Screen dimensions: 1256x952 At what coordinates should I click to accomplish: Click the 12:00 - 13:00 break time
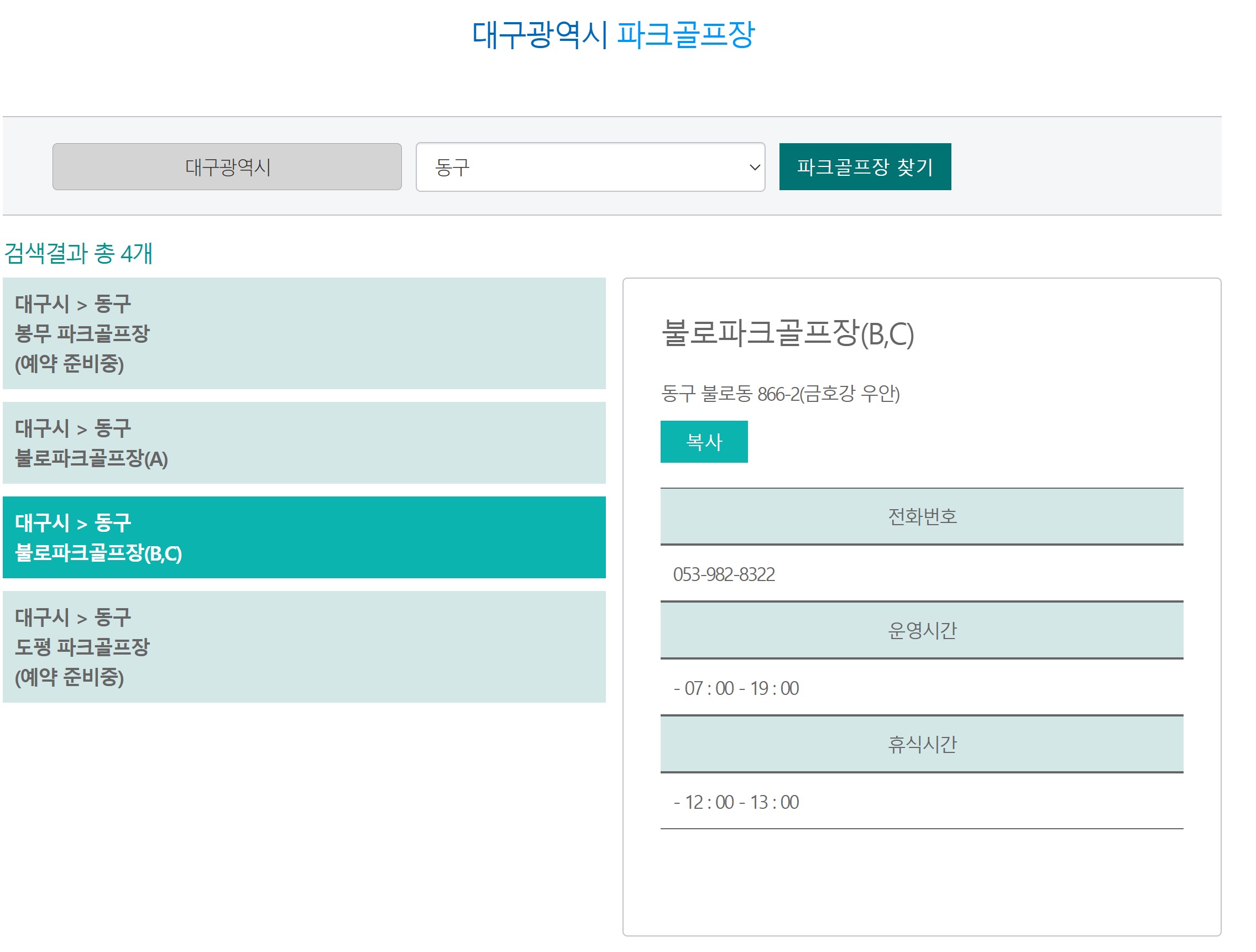(x=736, y=802)
